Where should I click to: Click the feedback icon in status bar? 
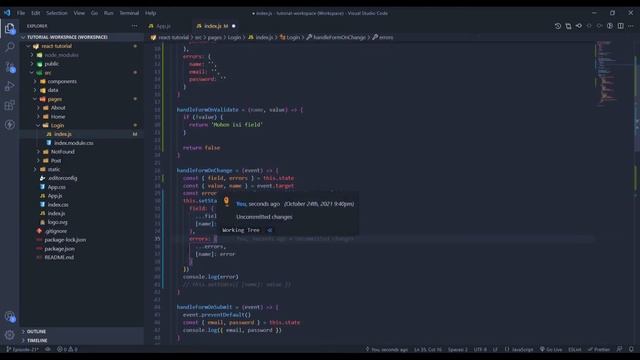(620, 349)
